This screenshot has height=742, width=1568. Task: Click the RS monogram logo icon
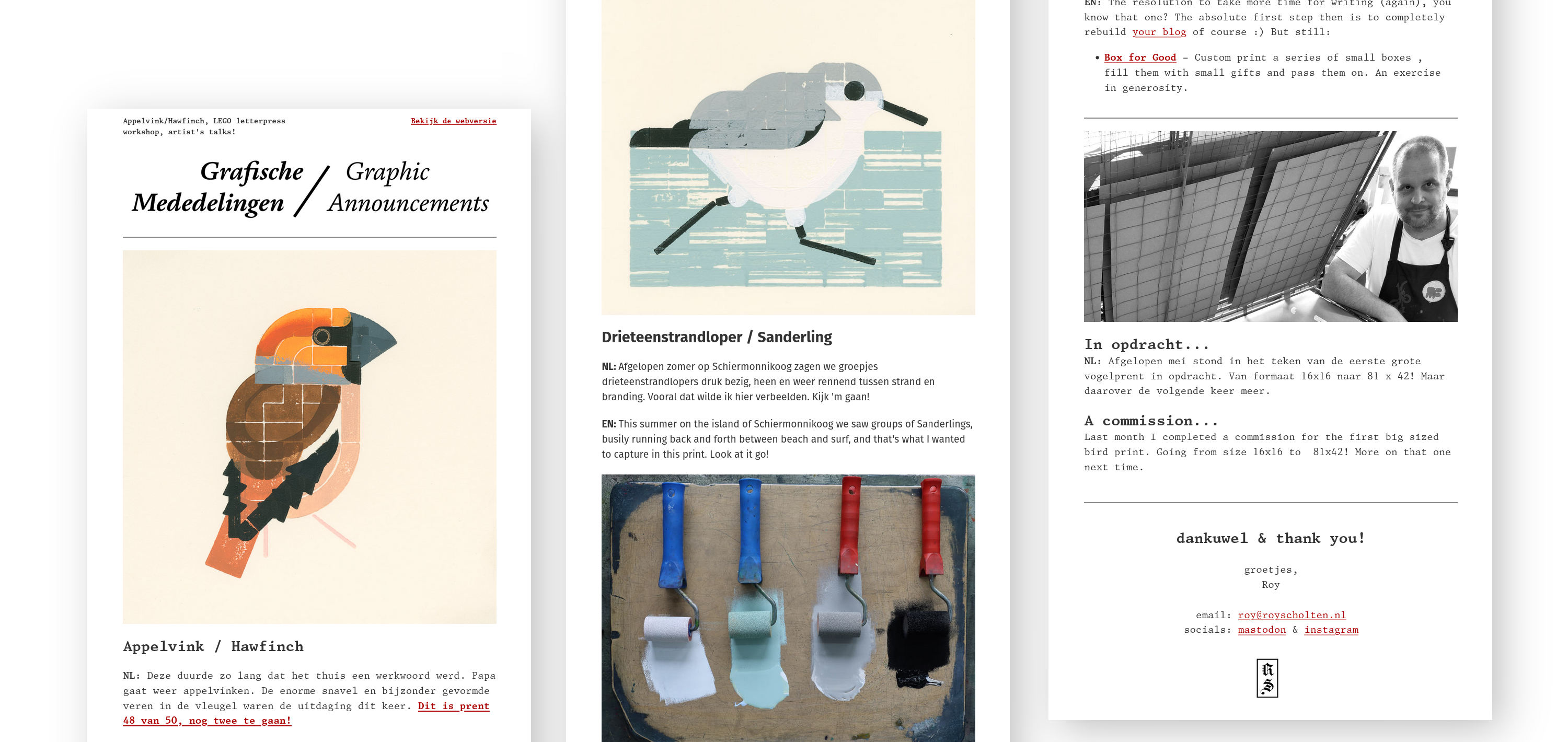click(1267, 678)
